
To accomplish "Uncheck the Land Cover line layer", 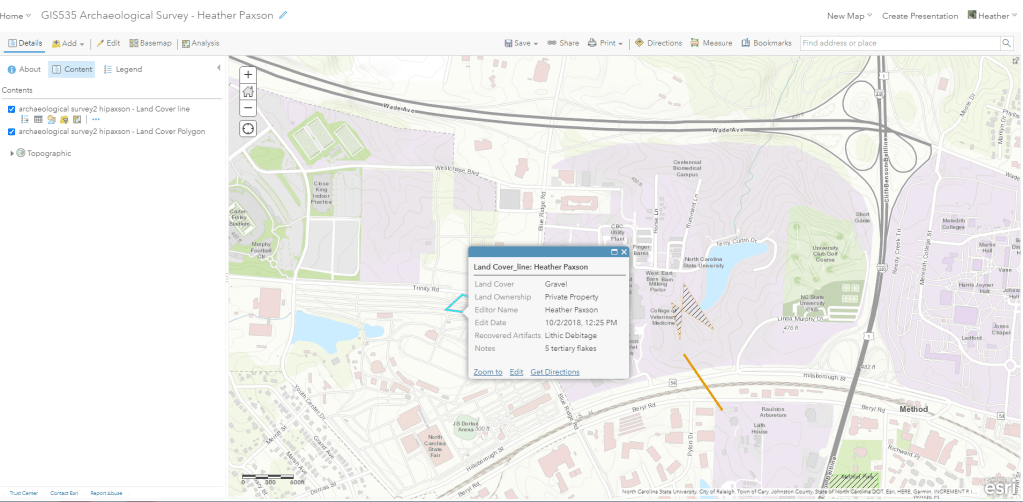I will click(x=11, y=108).
